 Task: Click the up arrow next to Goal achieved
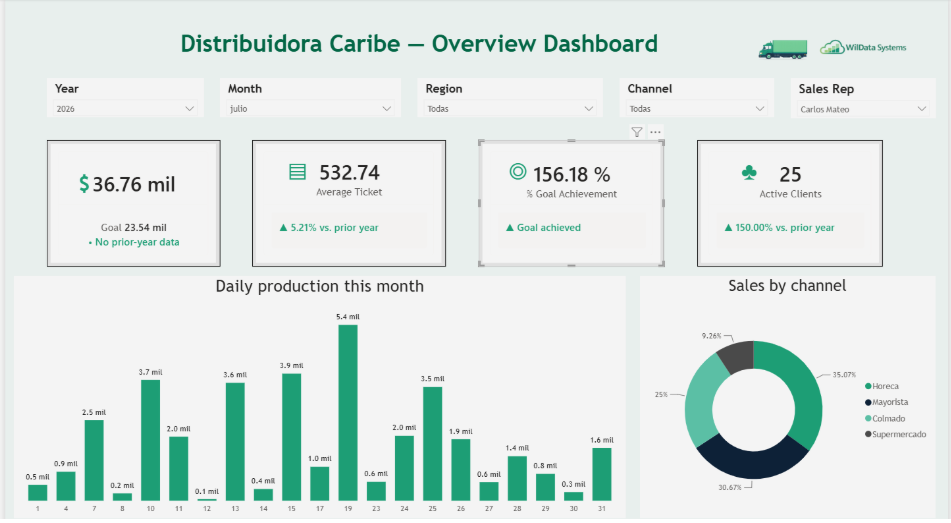point(509,228)
